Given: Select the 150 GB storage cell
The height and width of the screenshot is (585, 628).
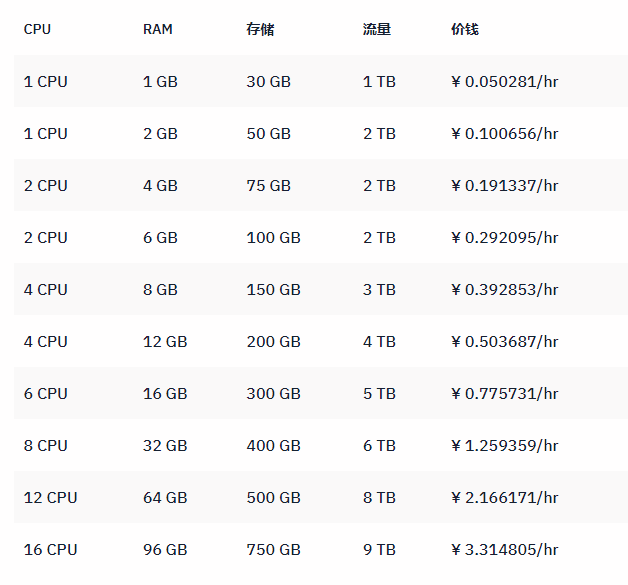Looking at the screenshot, I should tap(274, 289).
